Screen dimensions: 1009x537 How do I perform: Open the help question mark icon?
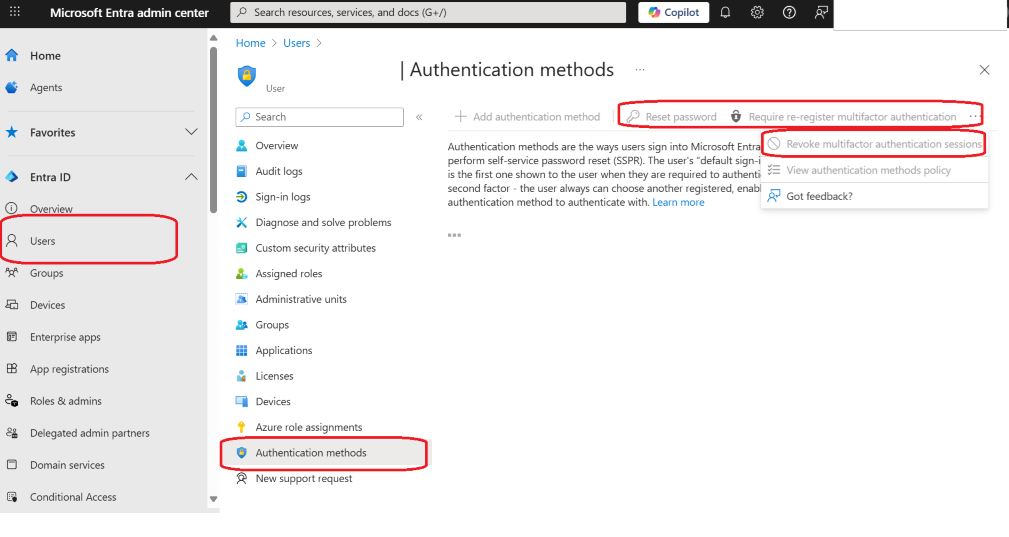[790, 12]
